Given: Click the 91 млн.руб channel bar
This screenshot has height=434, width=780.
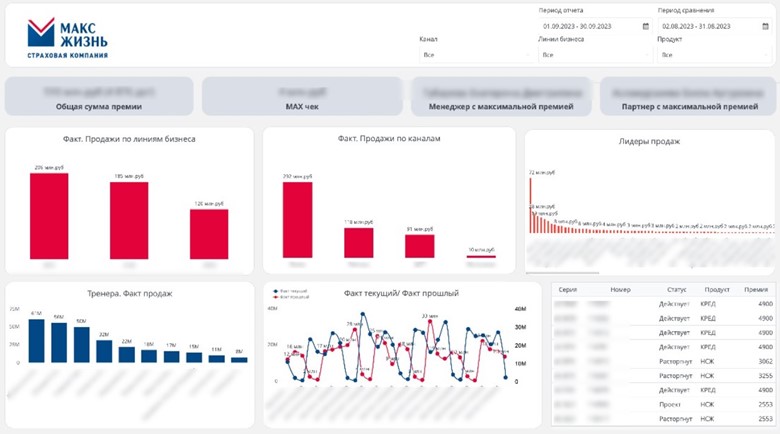Looking at the screenshot, I should pos(420,246).
